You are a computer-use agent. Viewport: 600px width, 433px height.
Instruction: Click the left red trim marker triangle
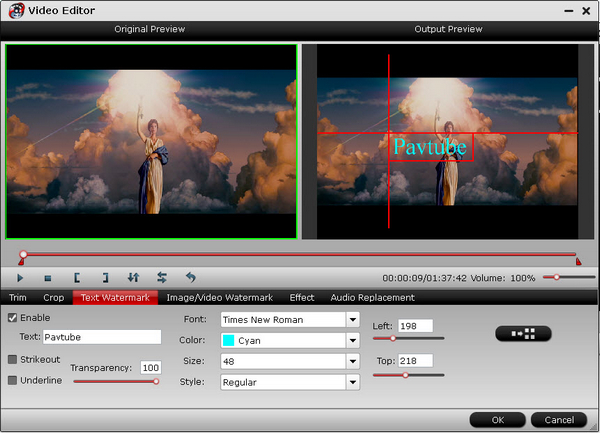click(x=21, y=262)
